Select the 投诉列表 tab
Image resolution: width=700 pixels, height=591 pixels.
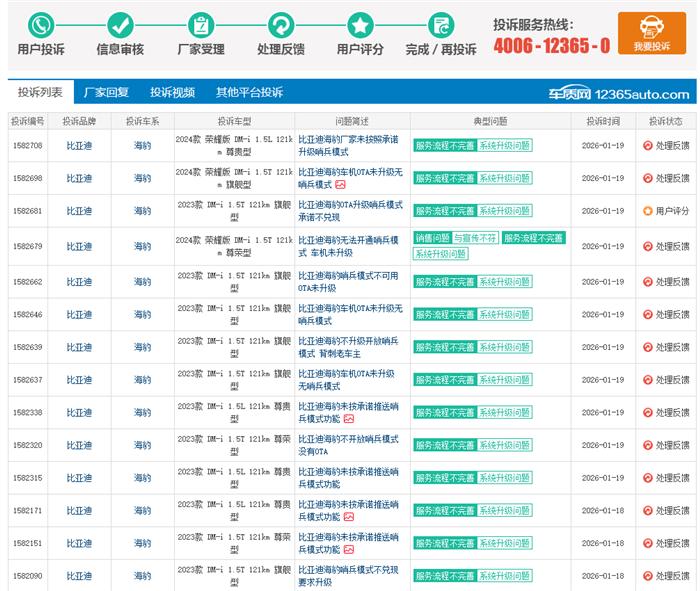40,92
